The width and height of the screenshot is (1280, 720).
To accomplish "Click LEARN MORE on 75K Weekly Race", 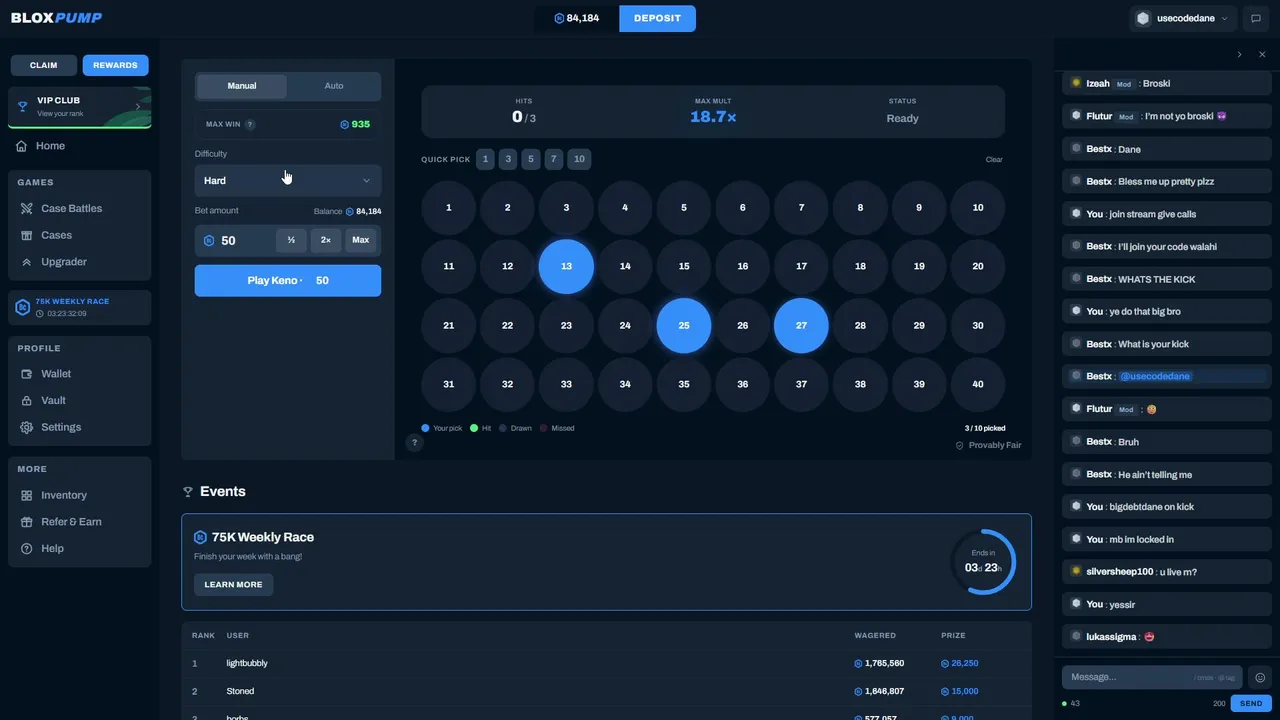I will coord(234,585).
